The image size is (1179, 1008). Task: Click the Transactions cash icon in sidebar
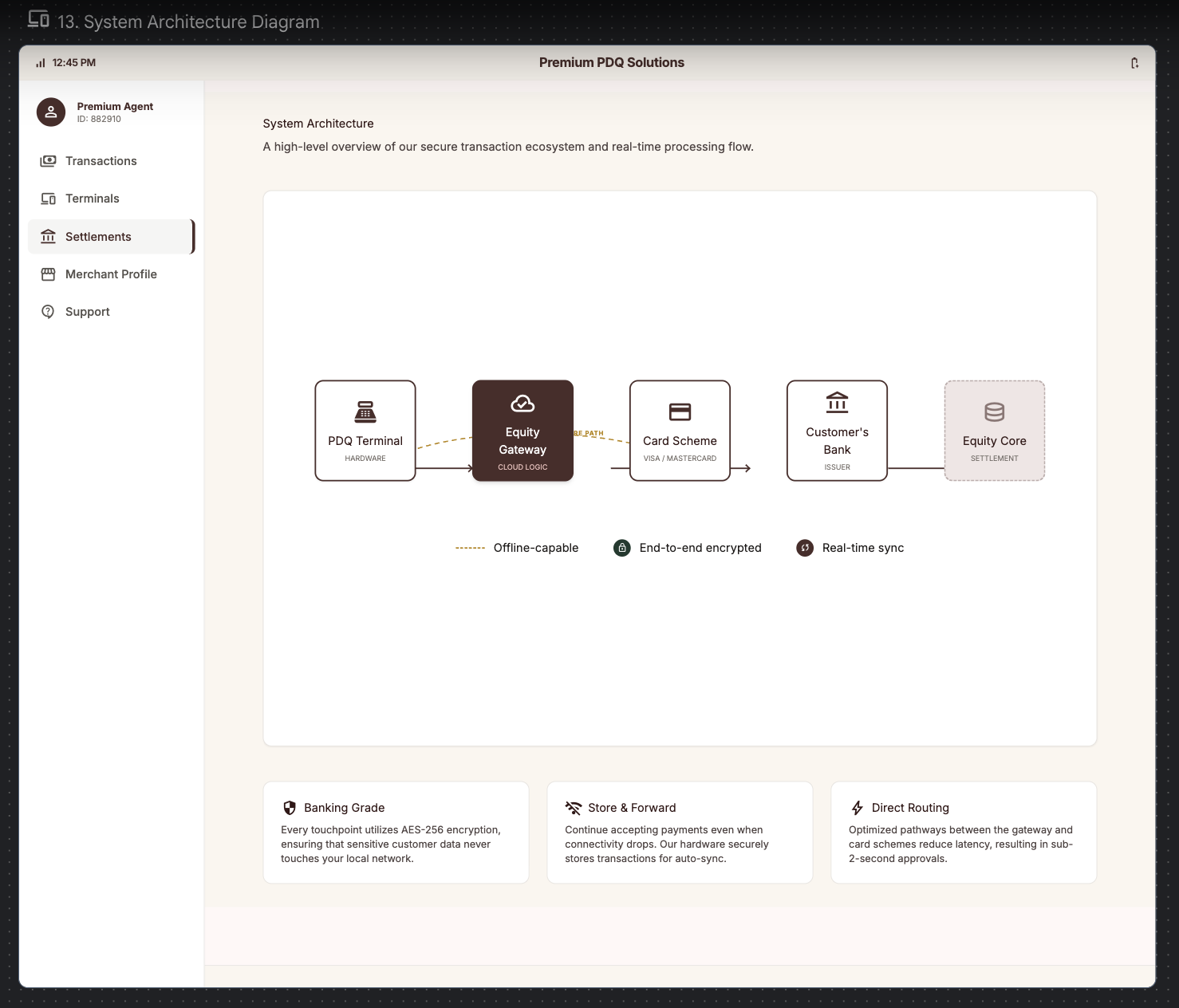pyautogui.click(x=48, y=161)
